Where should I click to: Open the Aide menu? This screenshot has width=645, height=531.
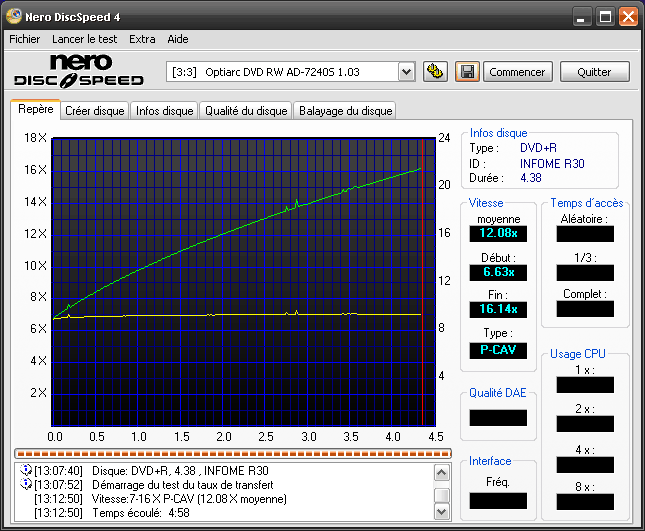[178, 39]
